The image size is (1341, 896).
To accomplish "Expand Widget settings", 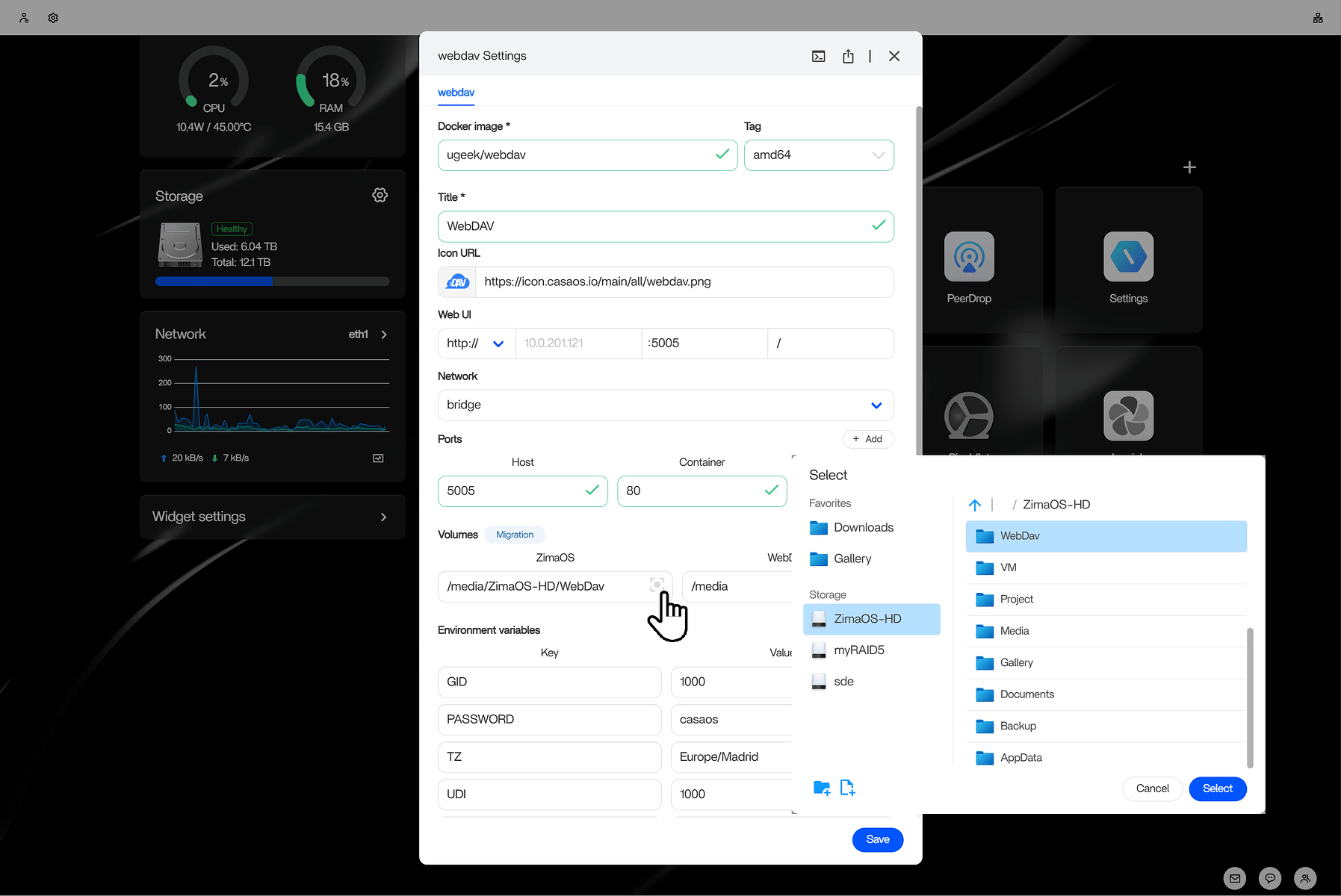I will pyautogui.click(x=272, y=517).
